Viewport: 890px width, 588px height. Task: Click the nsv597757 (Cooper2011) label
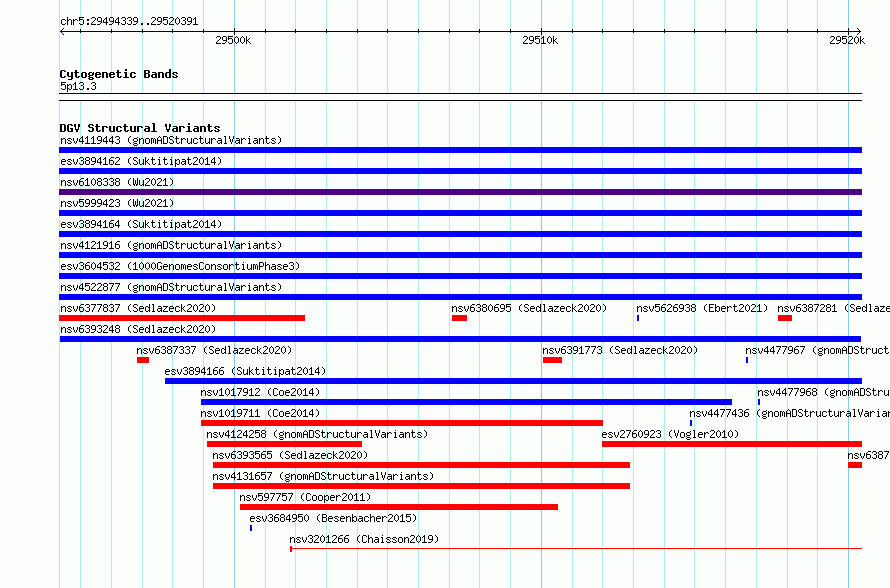pos(305,497)
